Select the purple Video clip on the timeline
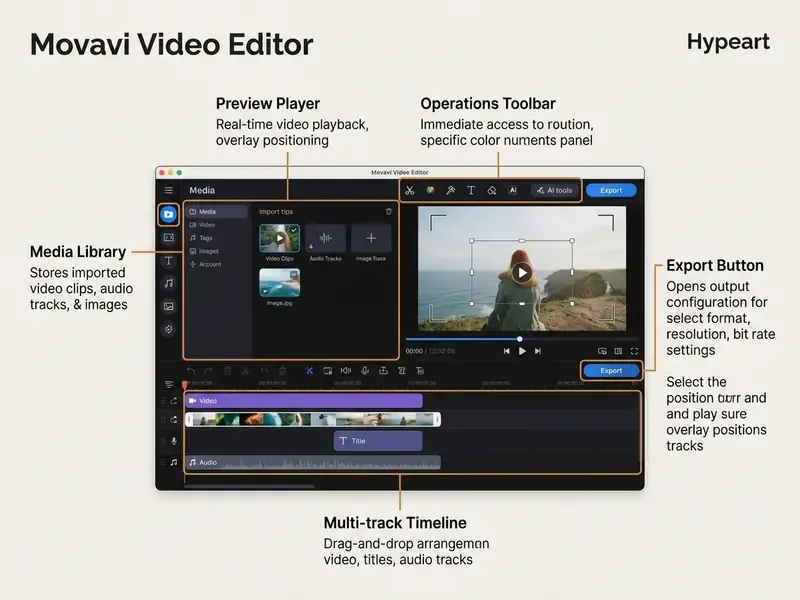This screenshot has height=600, width=800. 304,401
